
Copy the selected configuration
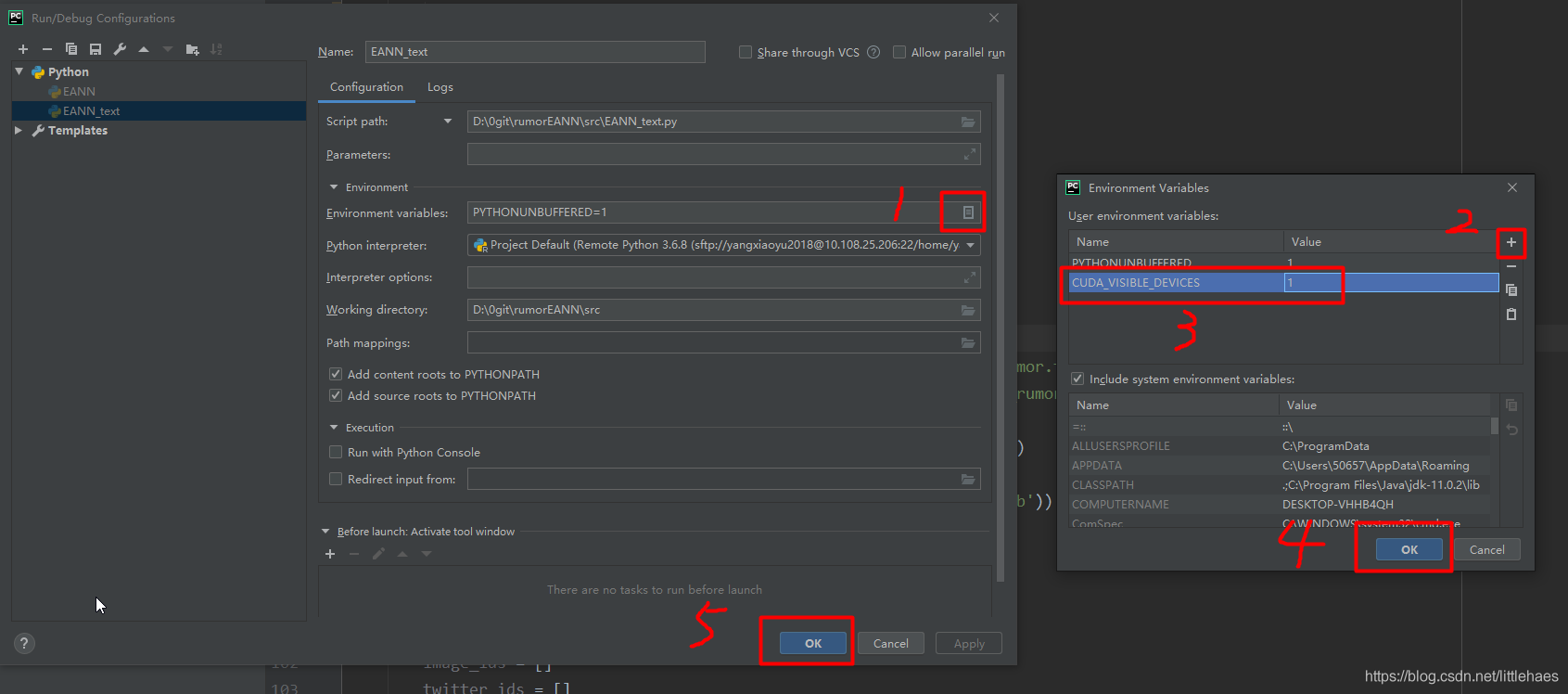[x=71, y=49]
